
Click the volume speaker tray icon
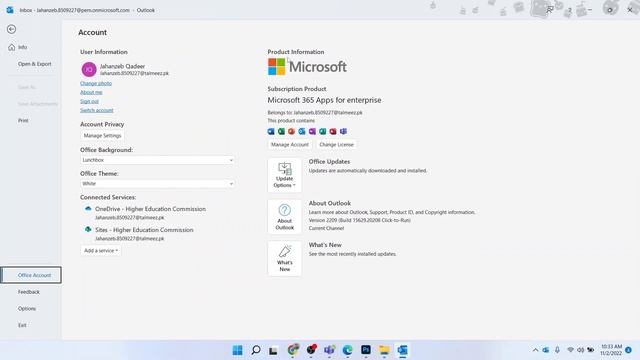pyautogui.click(x=580, y=350)
